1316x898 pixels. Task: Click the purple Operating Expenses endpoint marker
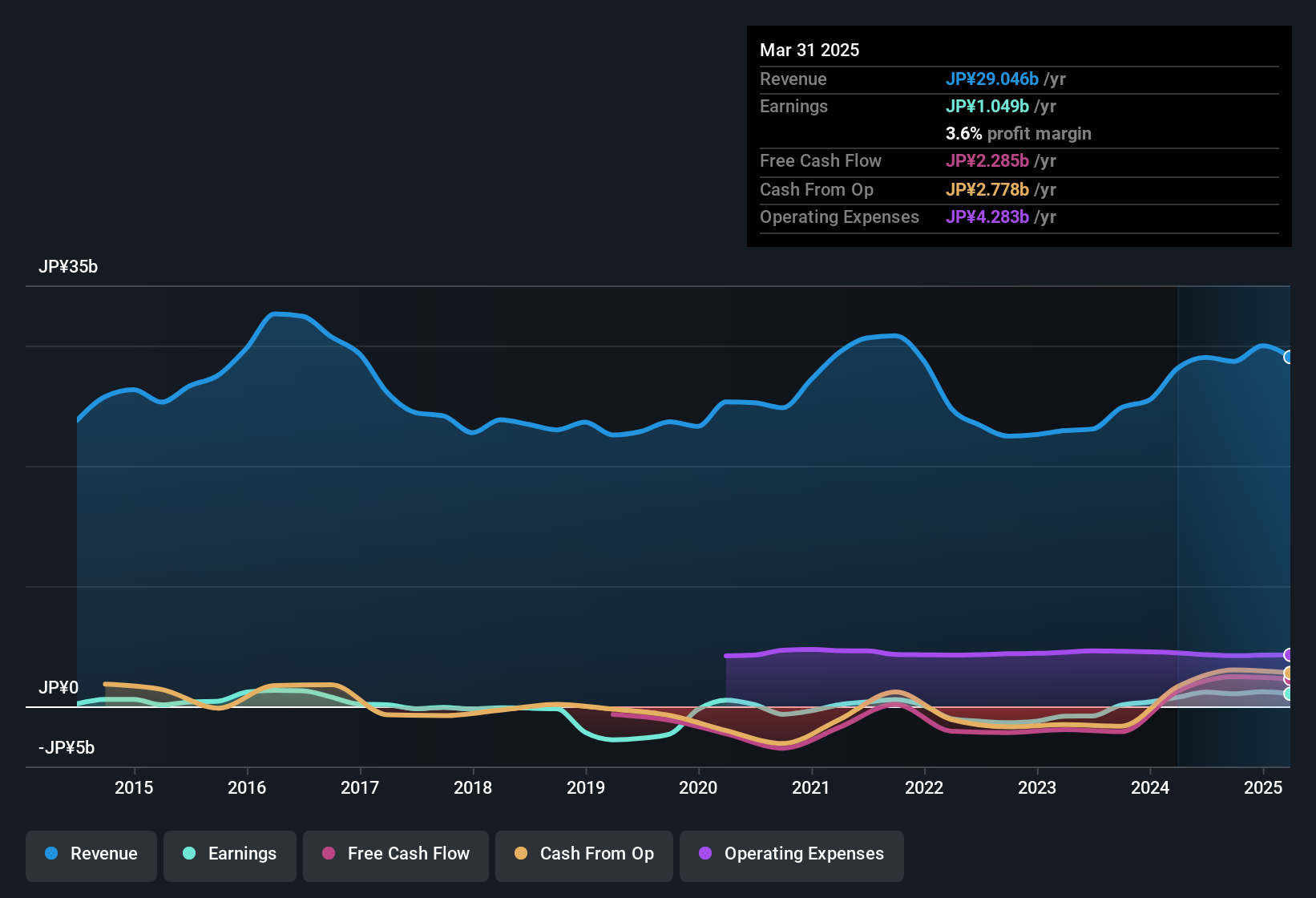(1289, 655)
